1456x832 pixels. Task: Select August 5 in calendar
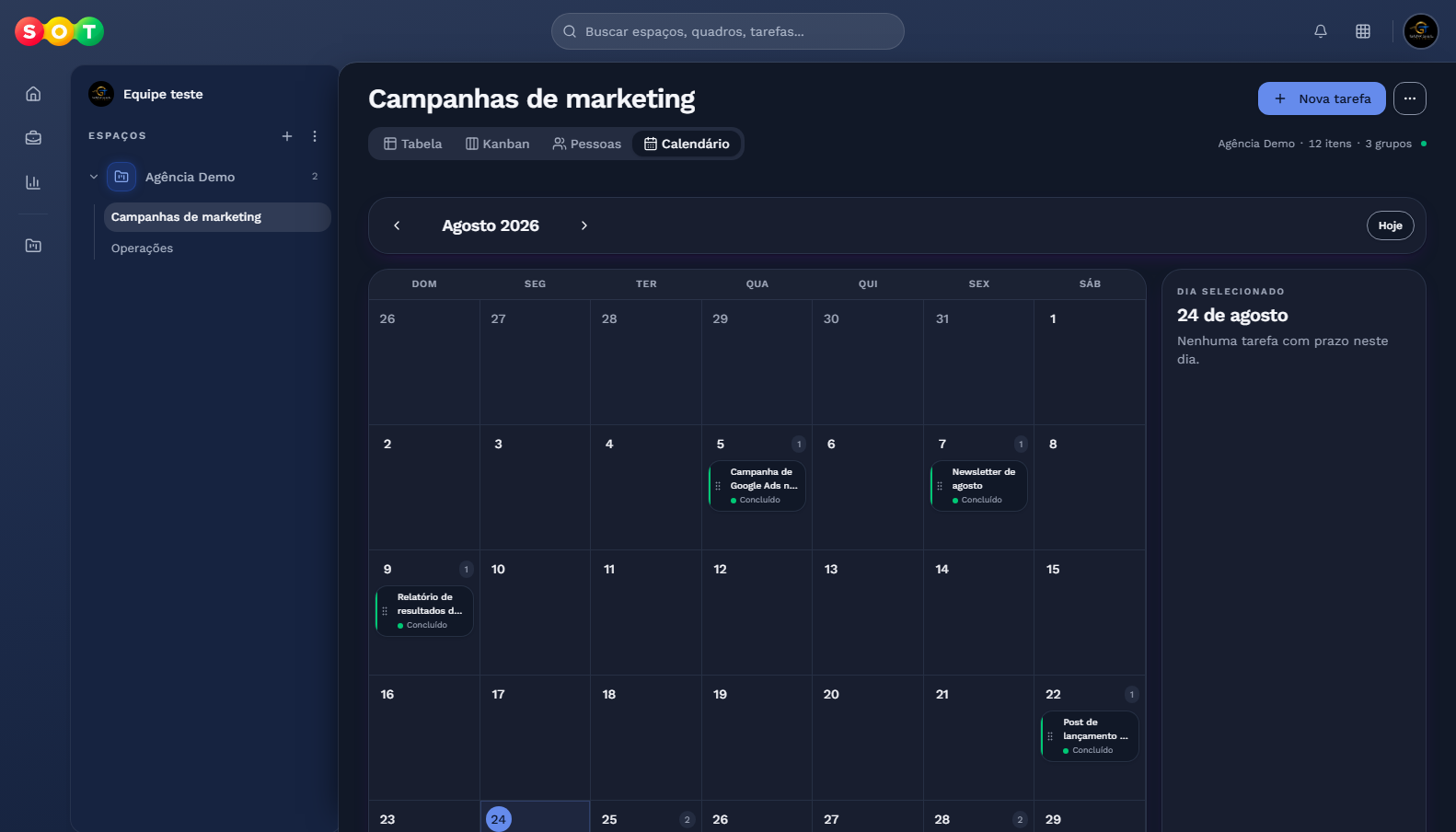coord(721,444)
